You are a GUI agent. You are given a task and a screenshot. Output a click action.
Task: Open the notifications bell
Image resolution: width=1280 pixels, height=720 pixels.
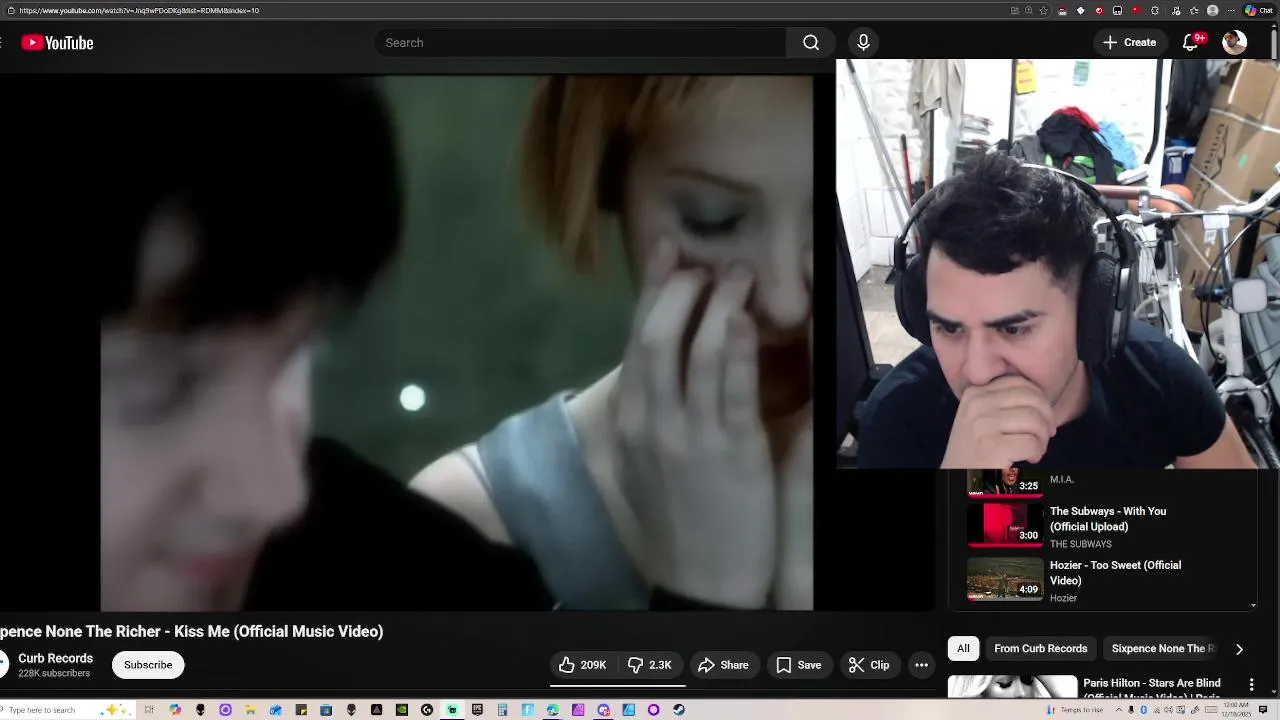(x=1190, y=42)
